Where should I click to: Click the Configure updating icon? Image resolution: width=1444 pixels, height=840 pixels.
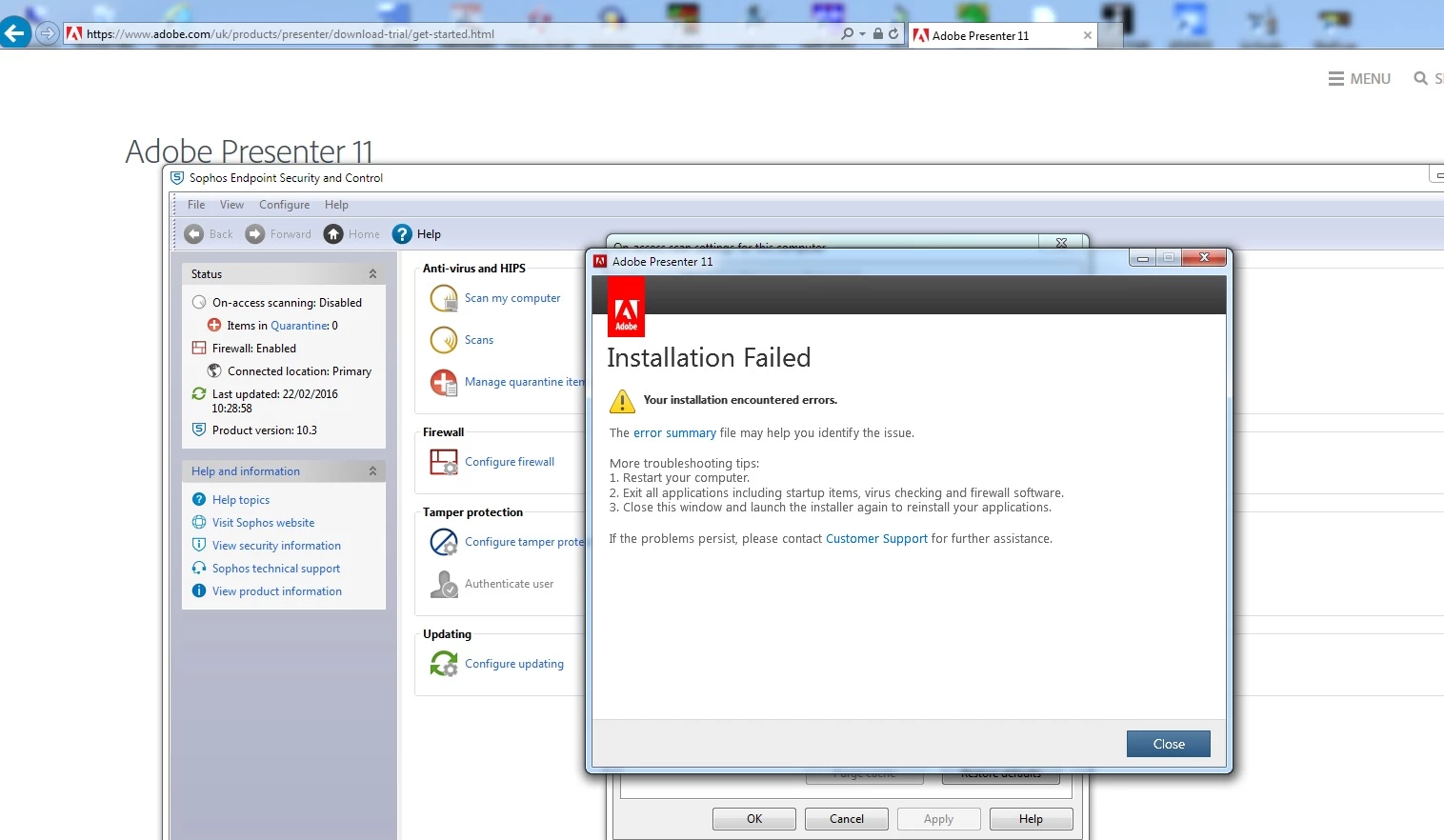(444, 664)
